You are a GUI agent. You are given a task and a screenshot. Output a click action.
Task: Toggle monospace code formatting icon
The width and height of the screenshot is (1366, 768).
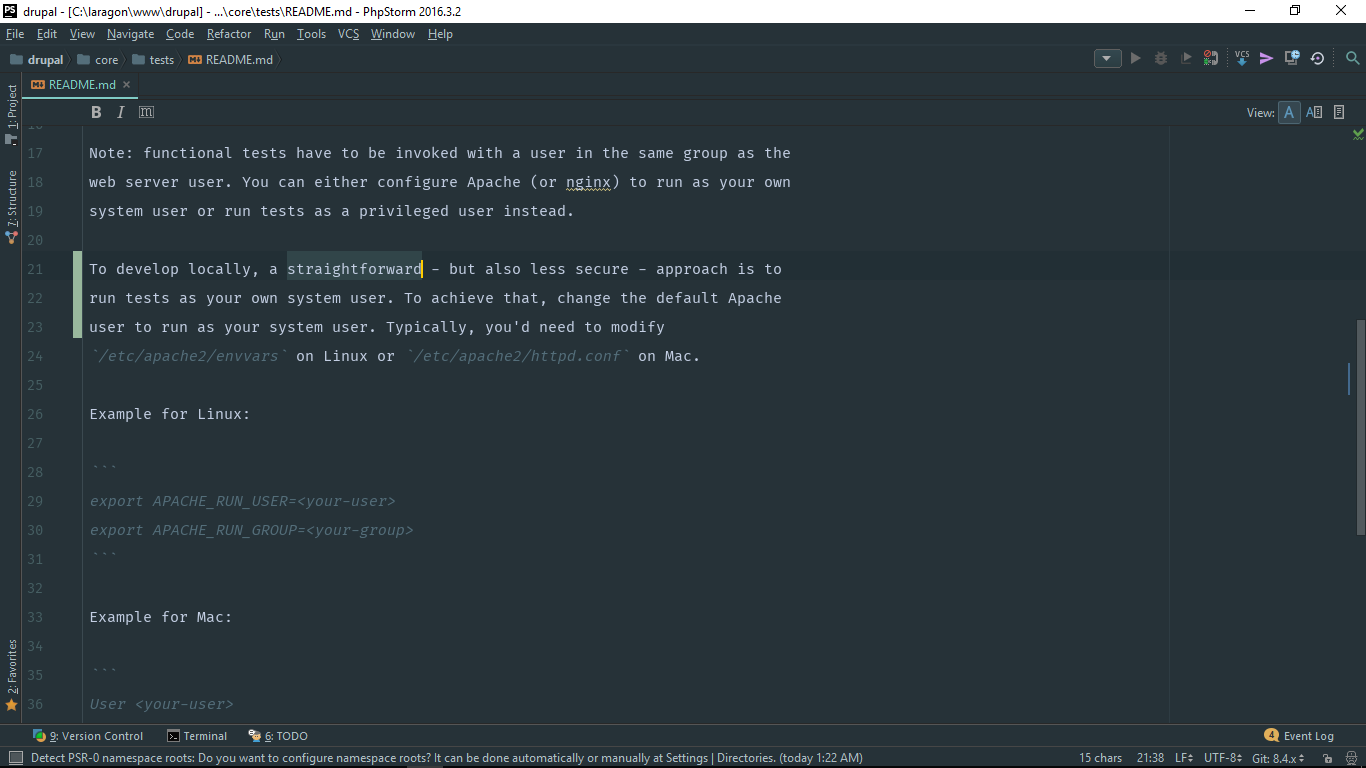(146, 112)
